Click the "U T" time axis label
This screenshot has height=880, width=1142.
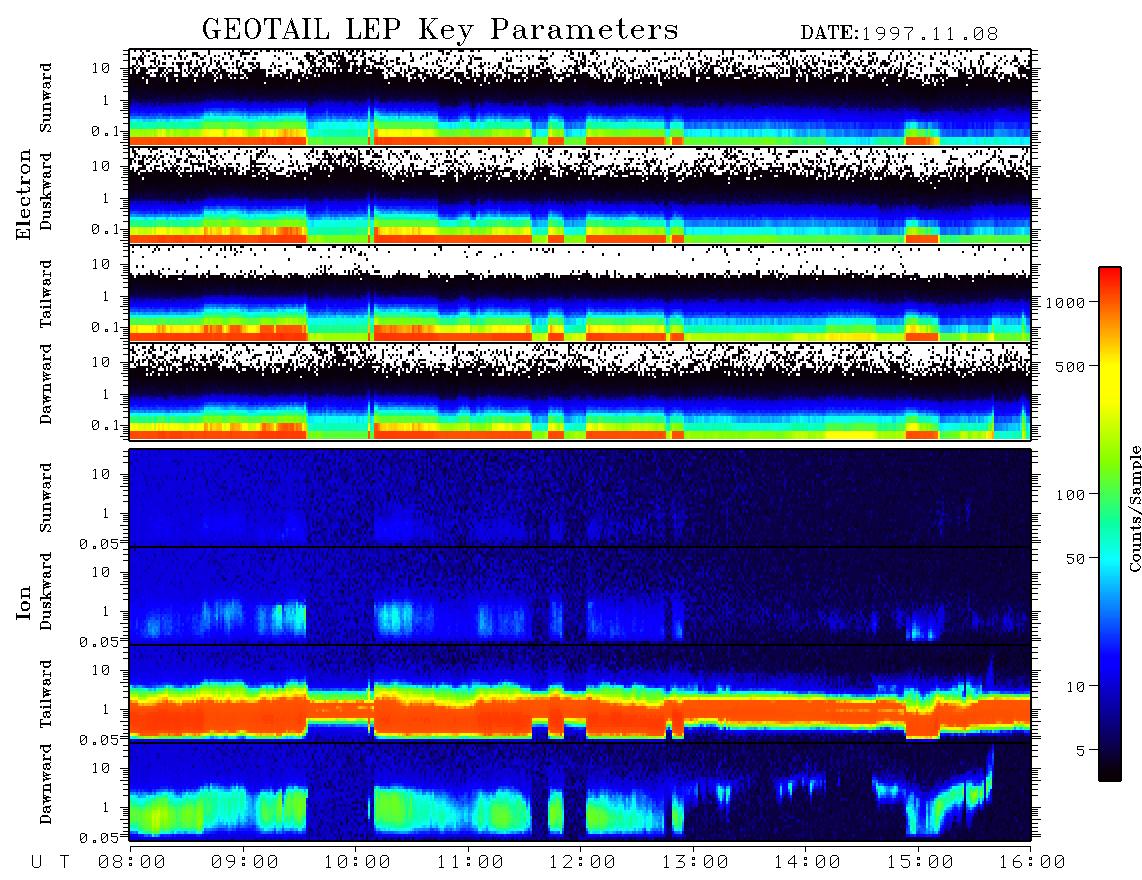tap(50, 862)
